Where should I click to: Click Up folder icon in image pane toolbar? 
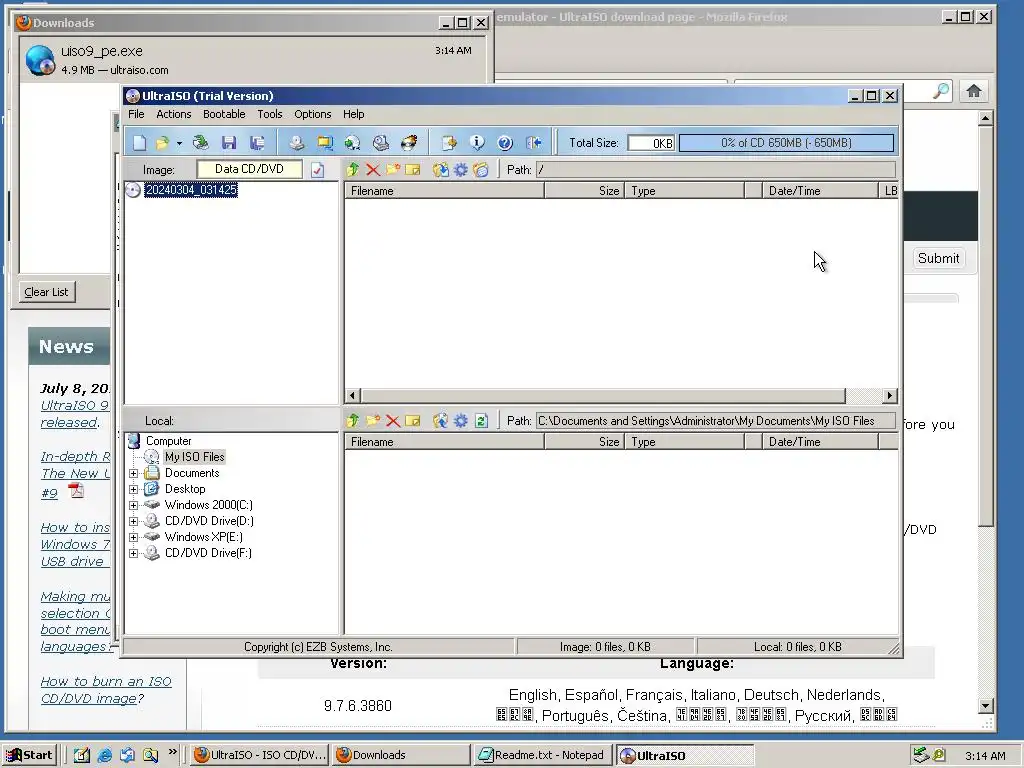353,170
